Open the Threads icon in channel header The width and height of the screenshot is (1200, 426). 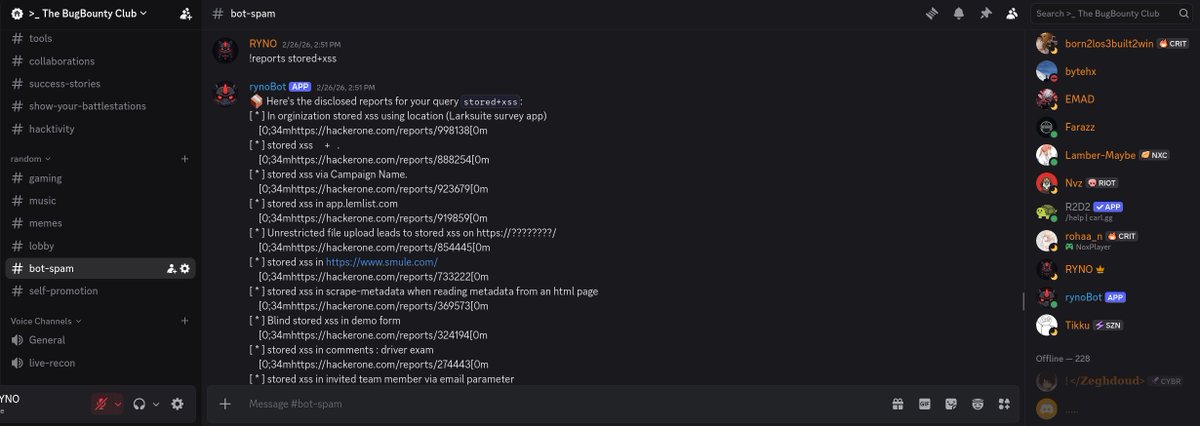tap(933, 14)
